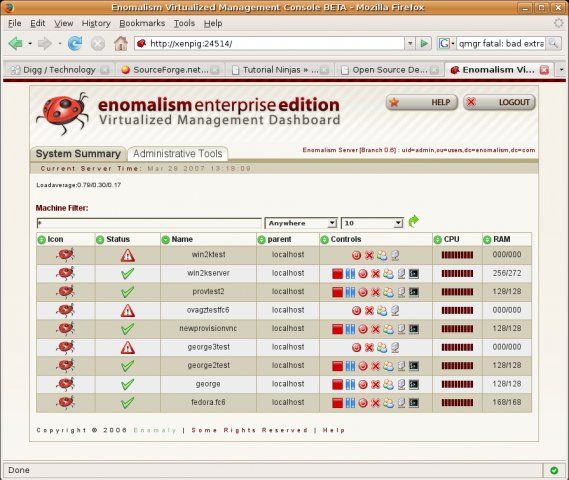Sort by the Name column header

coord(177,239)
